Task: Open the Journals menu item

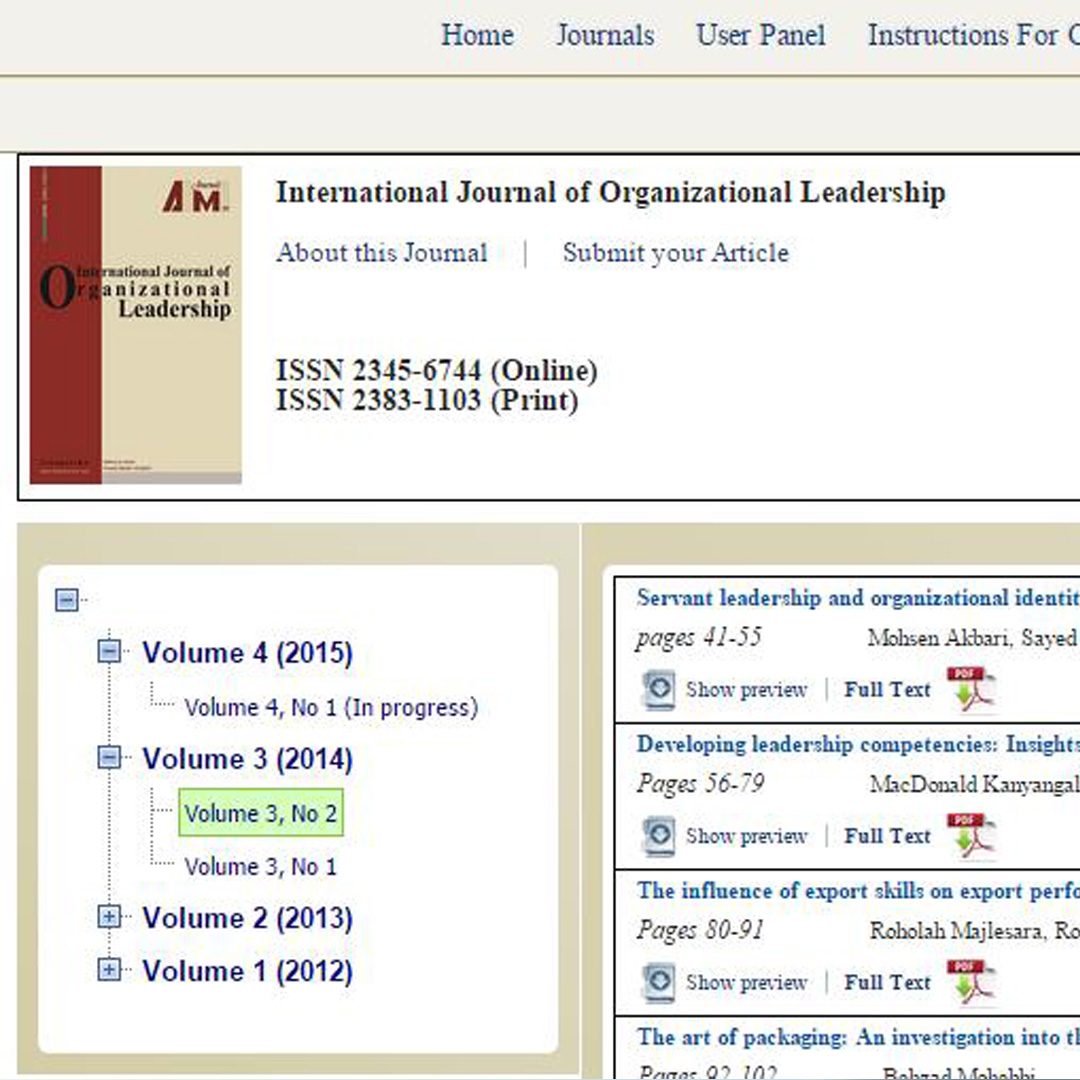Action: tap(605, 35)
